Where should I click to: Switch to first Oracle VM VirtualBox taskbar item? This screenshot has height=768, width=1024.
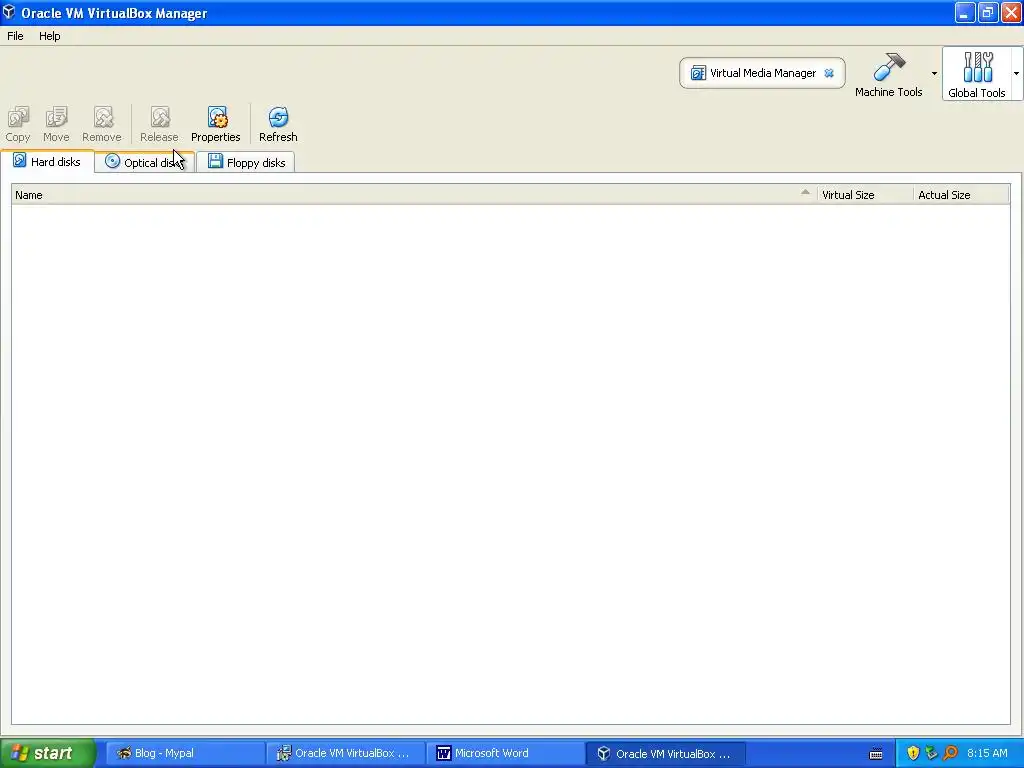click(345, 753)
